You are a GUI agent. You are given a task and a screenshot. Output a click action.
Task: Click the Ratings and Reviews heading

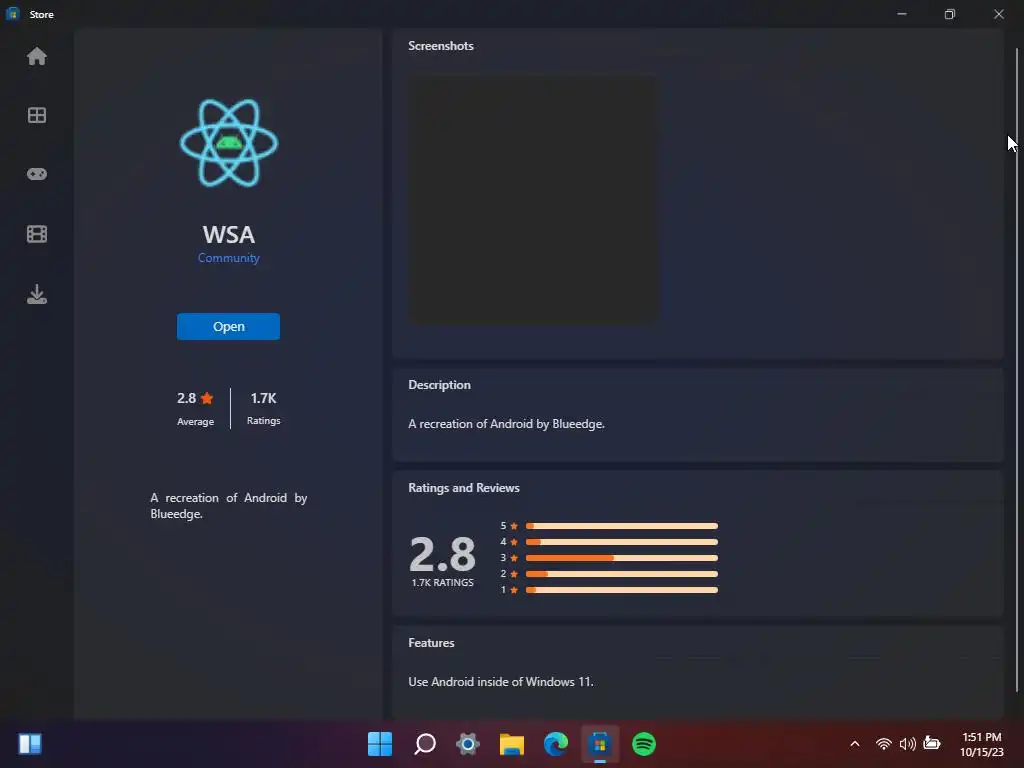pos(464,488)
